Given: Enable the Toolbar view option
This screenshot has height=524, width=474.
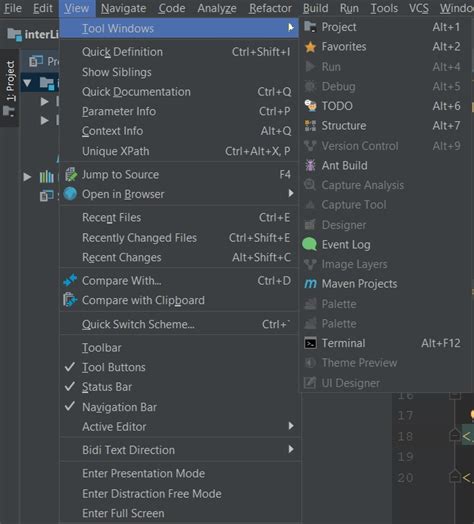Looking at the screenshot, I should [x=181, y=348].
